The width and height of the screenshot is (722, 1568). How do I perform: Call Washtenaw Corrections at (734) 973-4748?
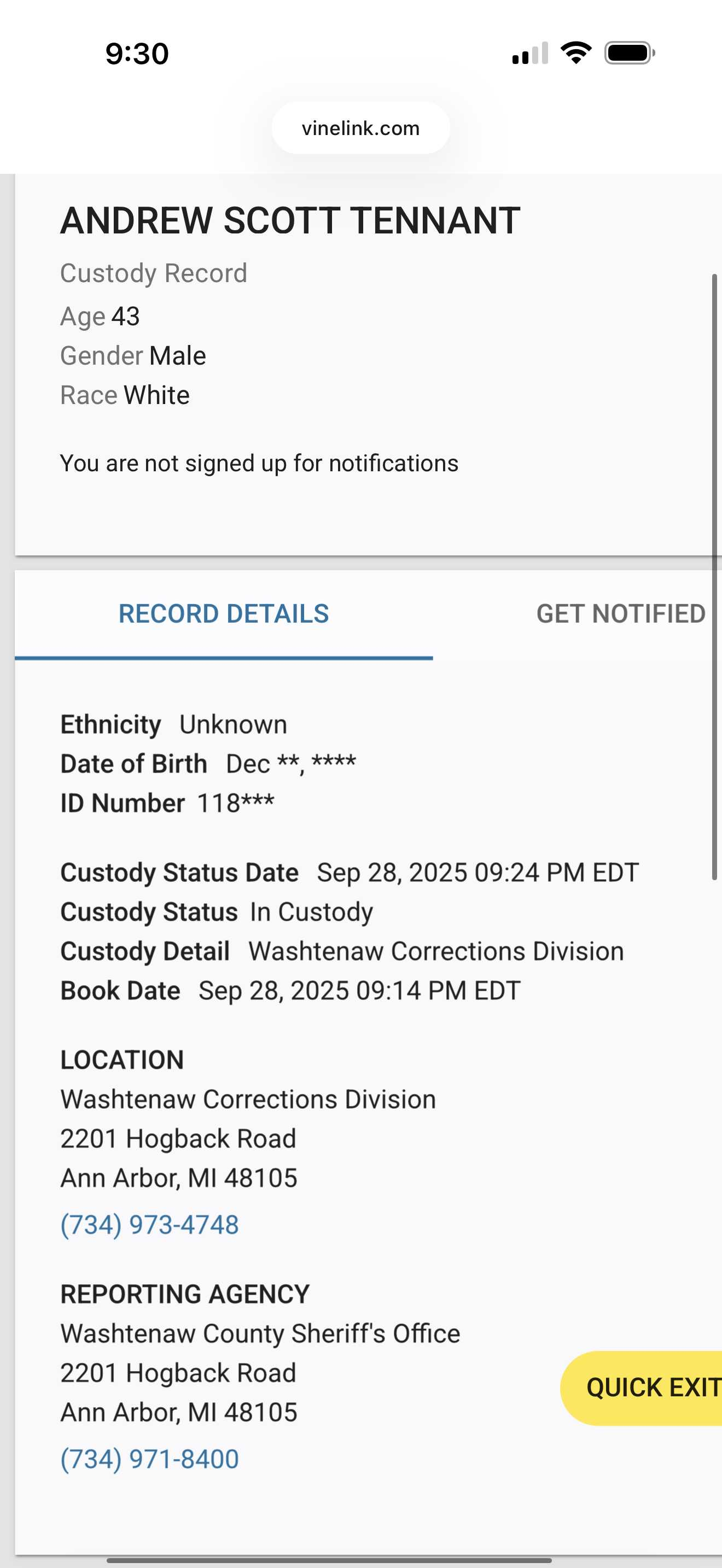click(x=150, y=1225)
